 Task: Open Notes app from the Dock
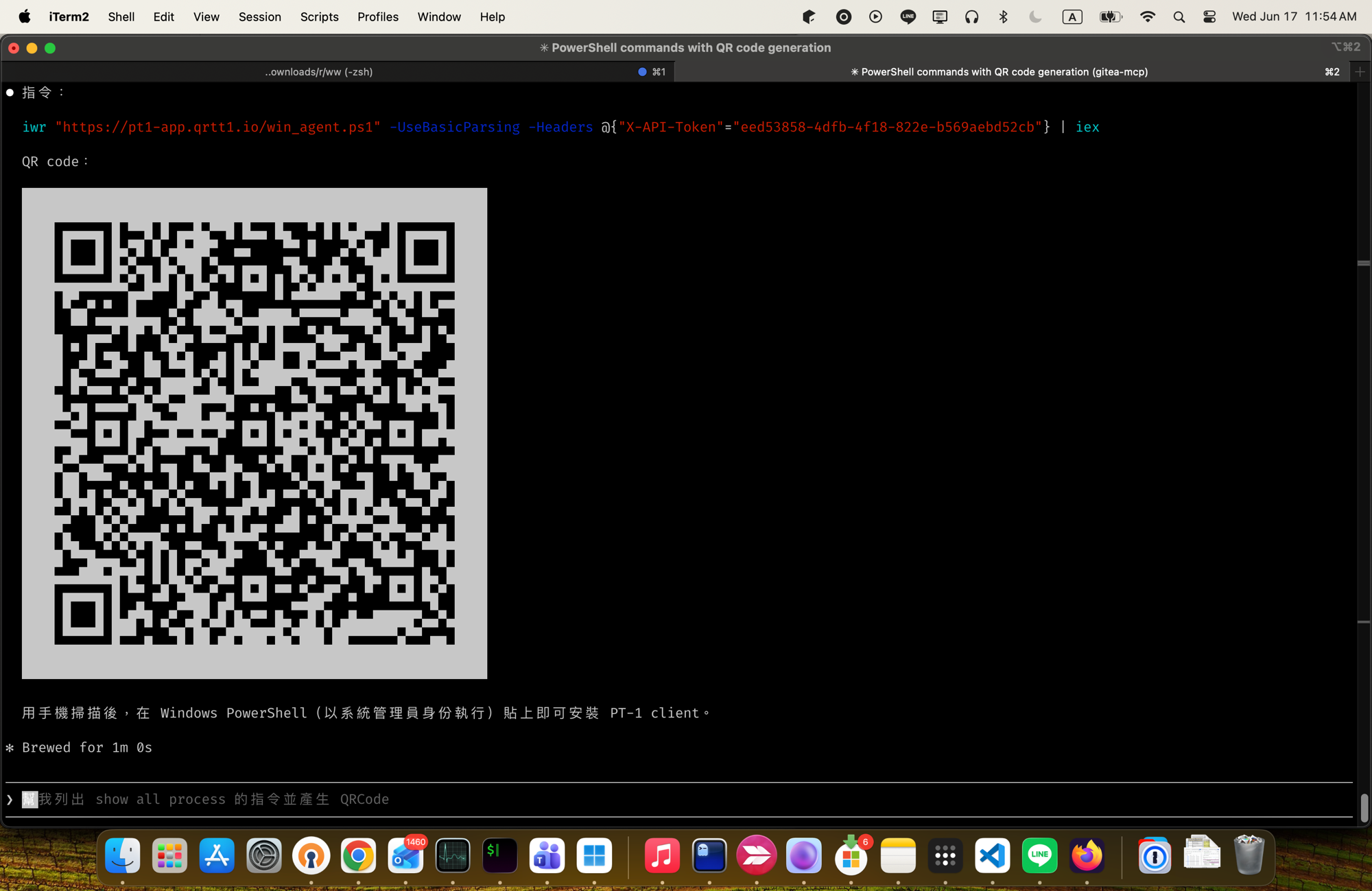(898, 855)
